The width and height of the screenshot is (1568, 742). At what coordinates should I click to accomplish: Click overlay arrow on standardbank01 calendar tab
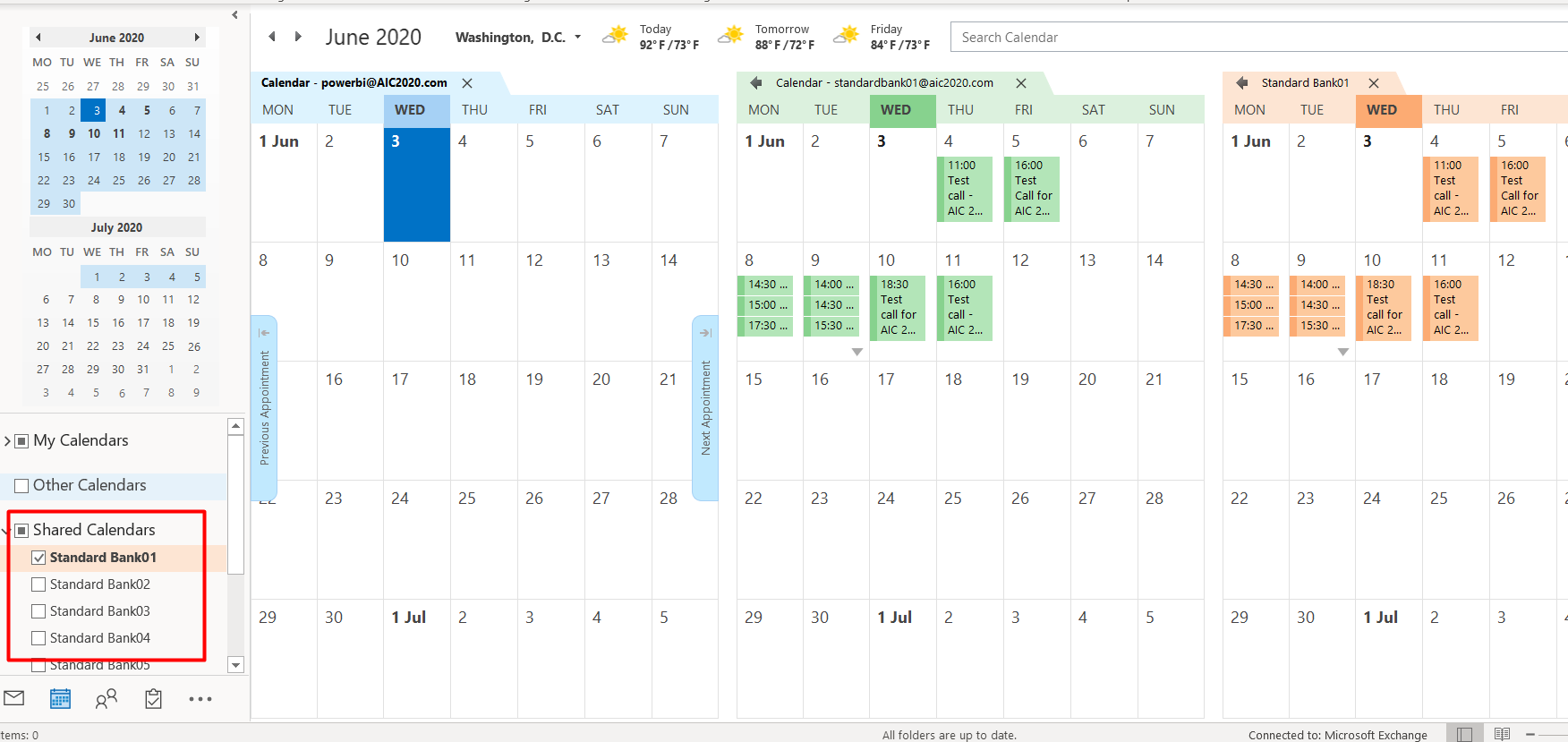(x=756, y=82)
